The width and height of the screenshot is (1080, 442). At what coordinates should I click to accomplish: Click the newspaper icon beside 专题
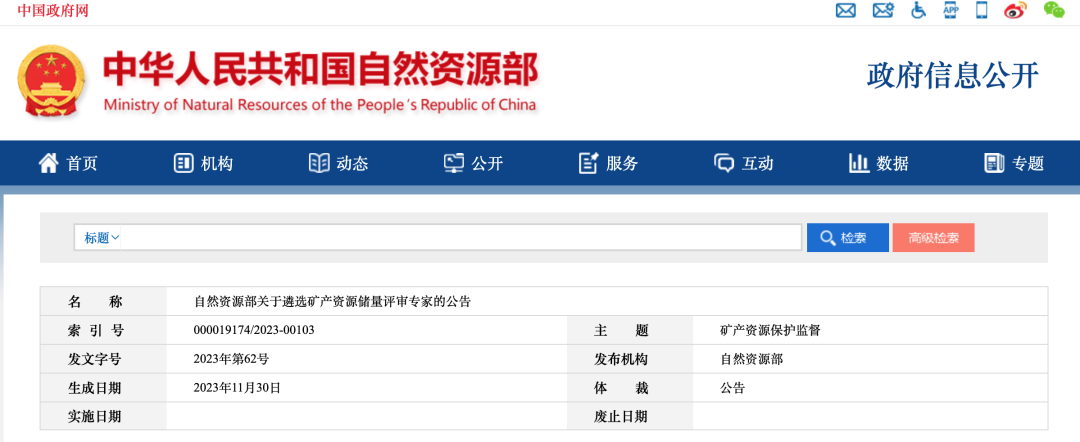point(995,163)
